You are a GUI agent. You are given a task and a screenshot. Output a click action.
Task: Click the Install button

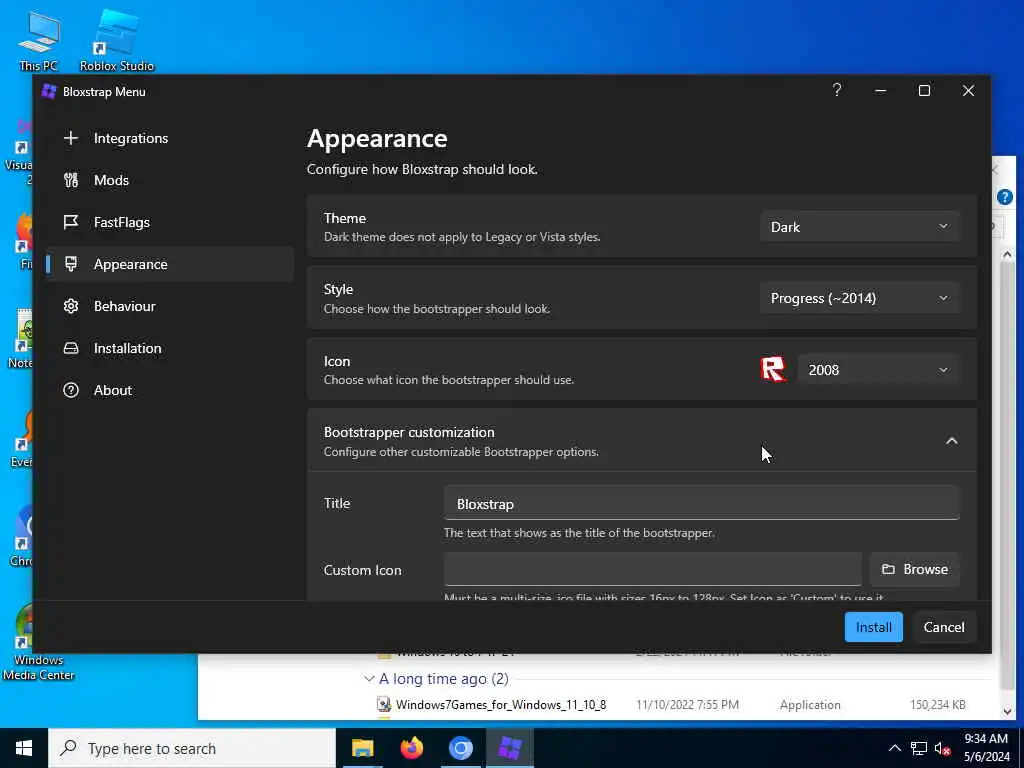tap(873, 627)
